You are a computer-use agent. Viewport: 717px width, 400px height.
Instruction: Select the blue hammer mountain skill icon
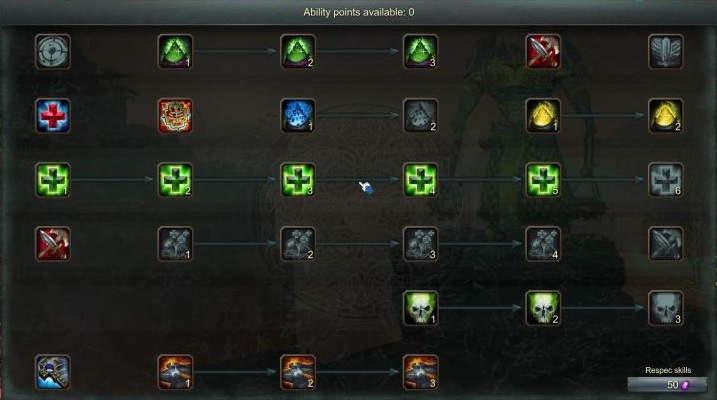coord(53,372)
